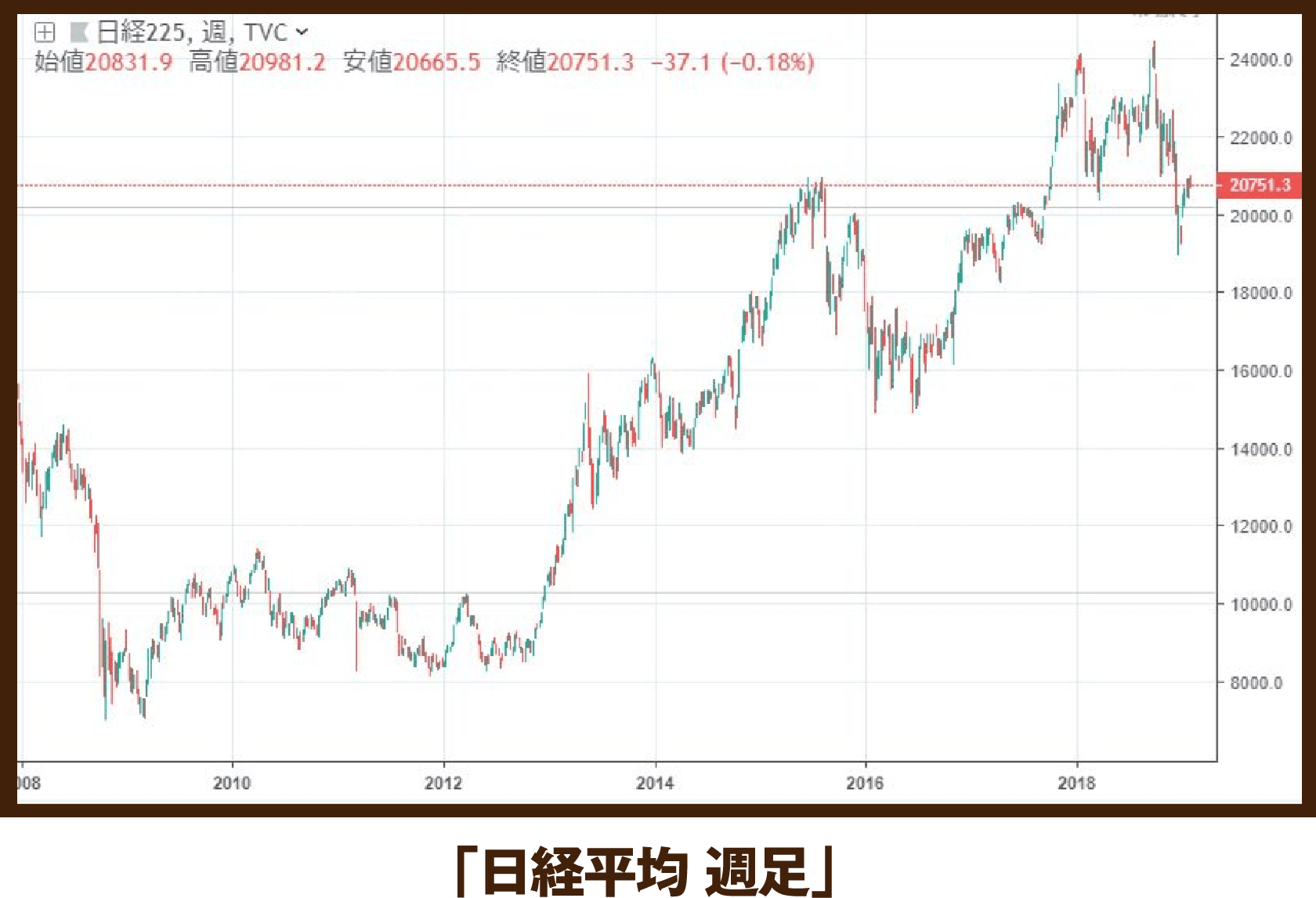Viewport: 1316px width, 898px height.
Task: Click the 12000.0 price axis label
Action: point(1260,526)
